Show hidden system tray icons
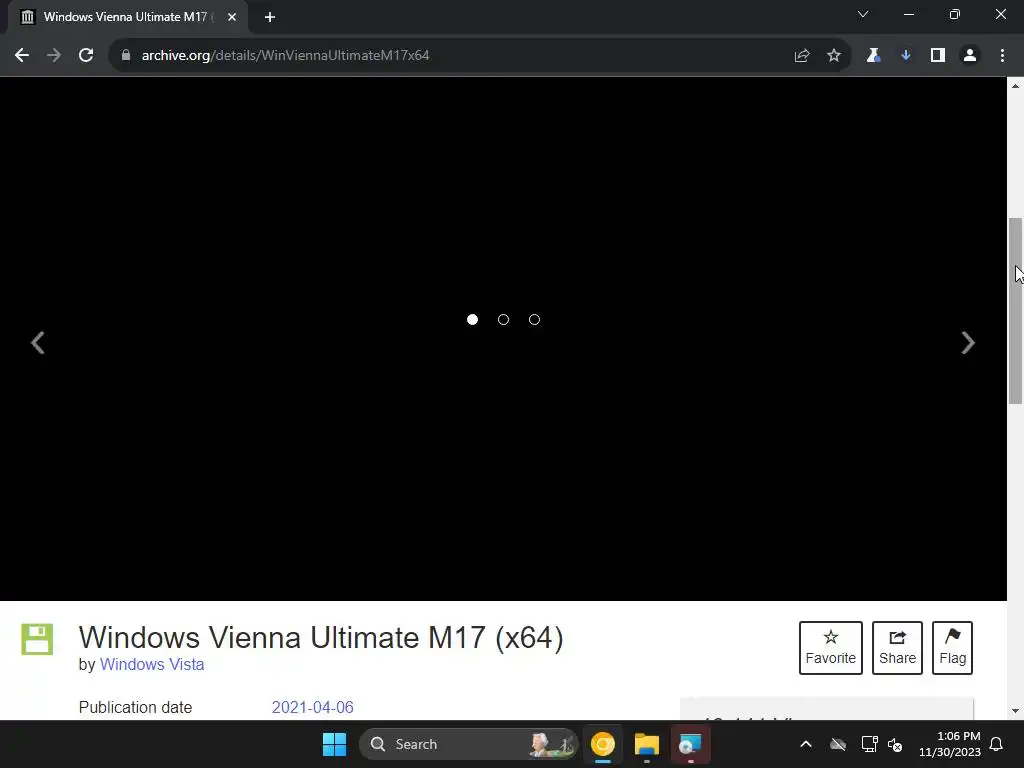The width and height of the screenshot is (1024, 768). click(806, 744)
